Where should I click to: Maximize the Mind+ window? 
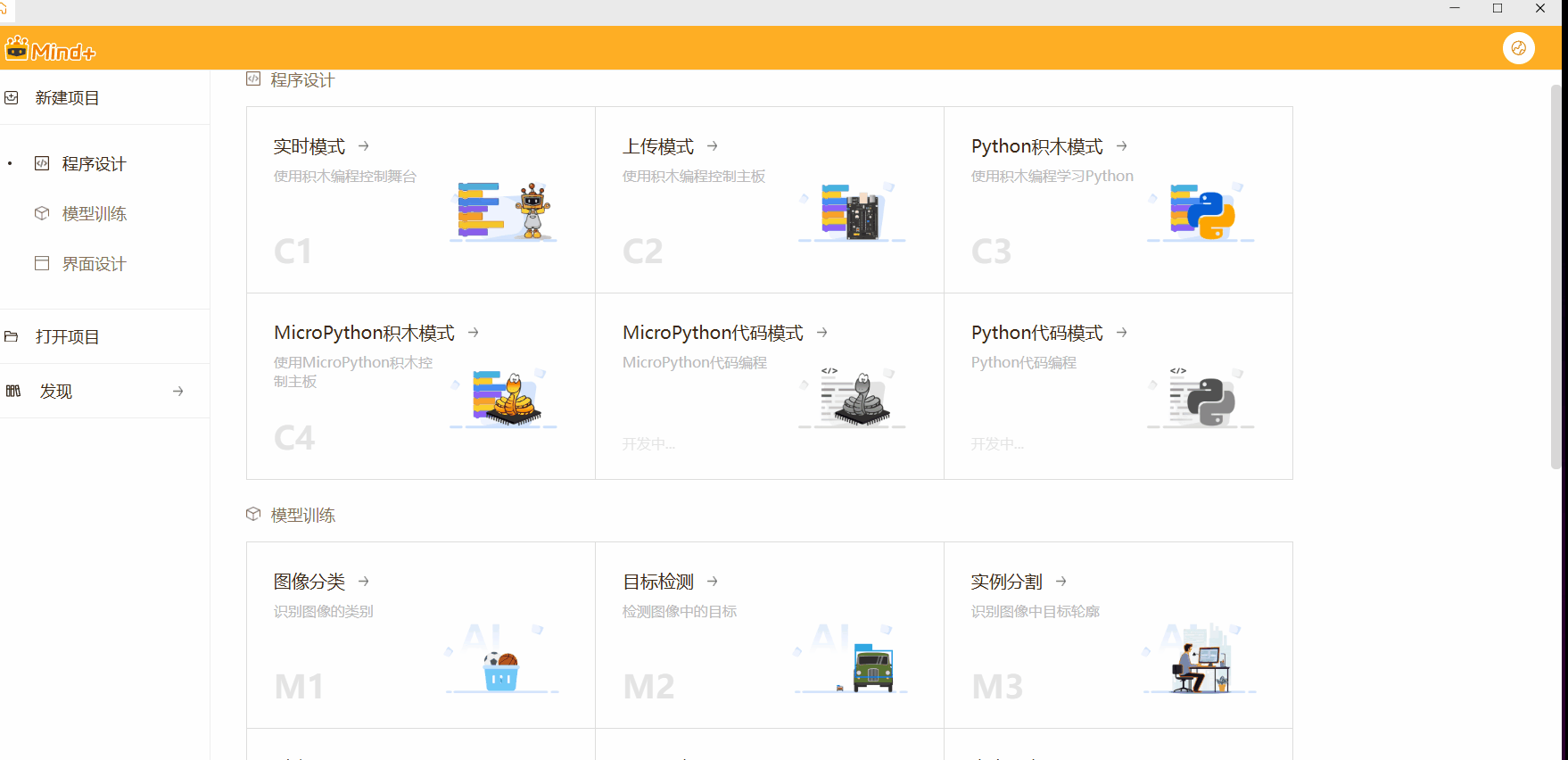coord(1498,8)
